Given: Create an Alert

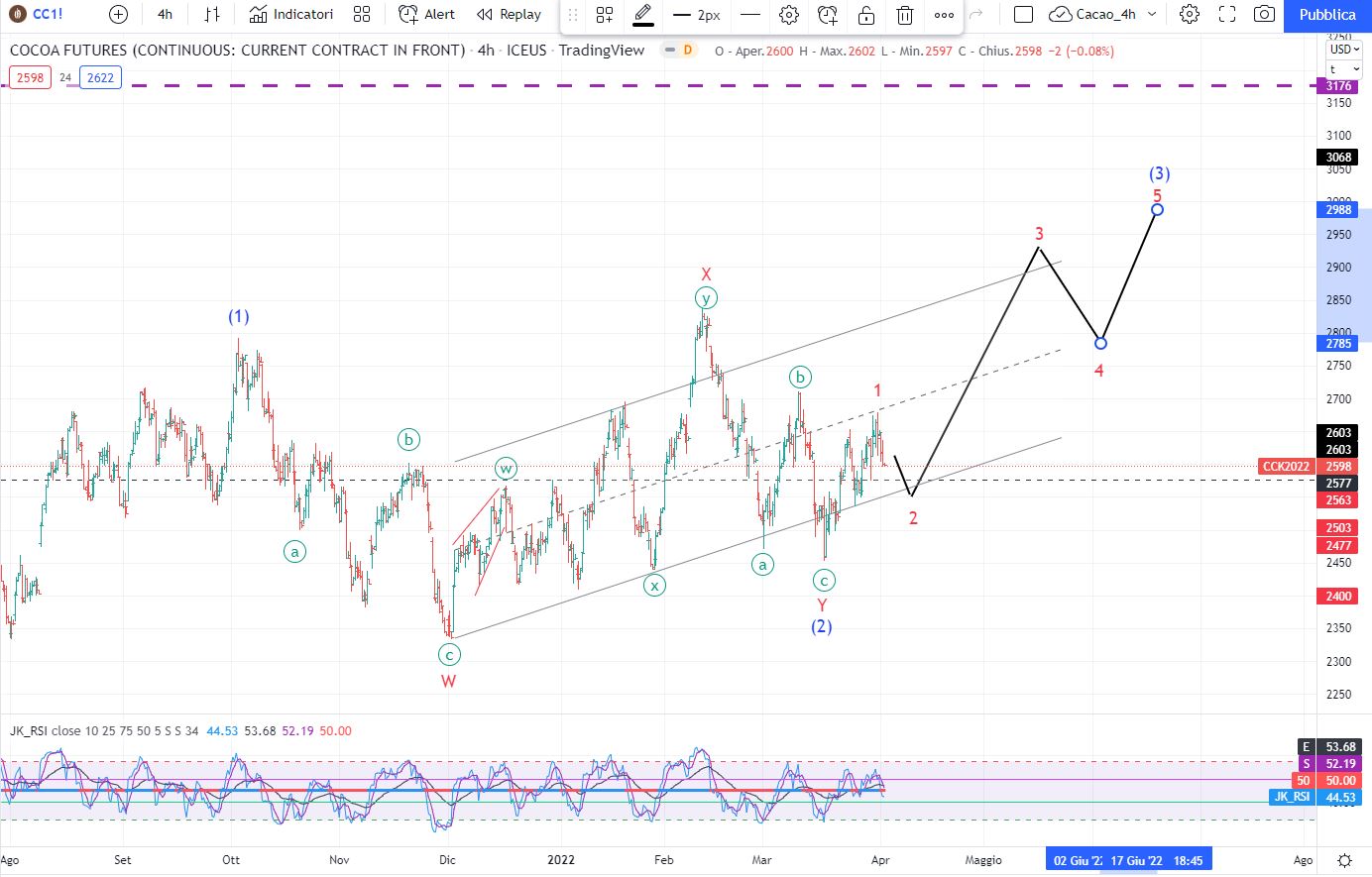Looking at the screenshot, I should pyautogui.click(x=427, y=14).
